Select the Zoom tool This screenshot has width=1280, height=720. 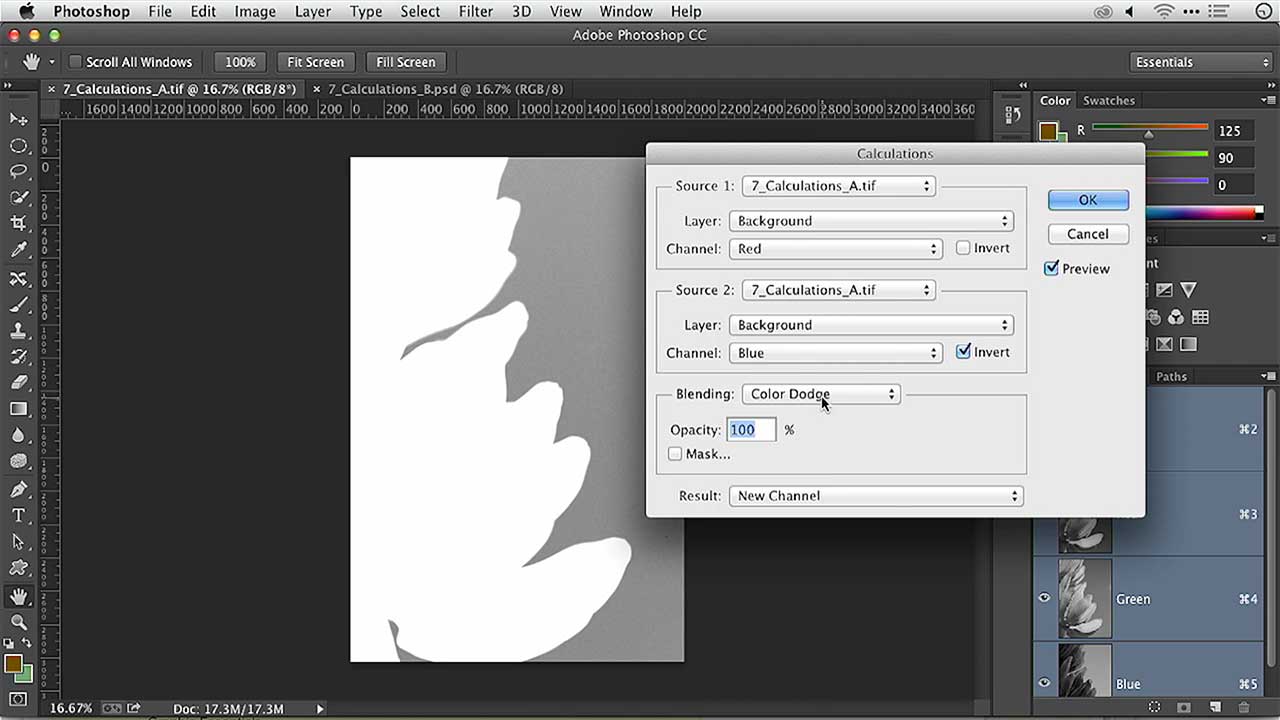pyautogui.click(x=20, y=622)
